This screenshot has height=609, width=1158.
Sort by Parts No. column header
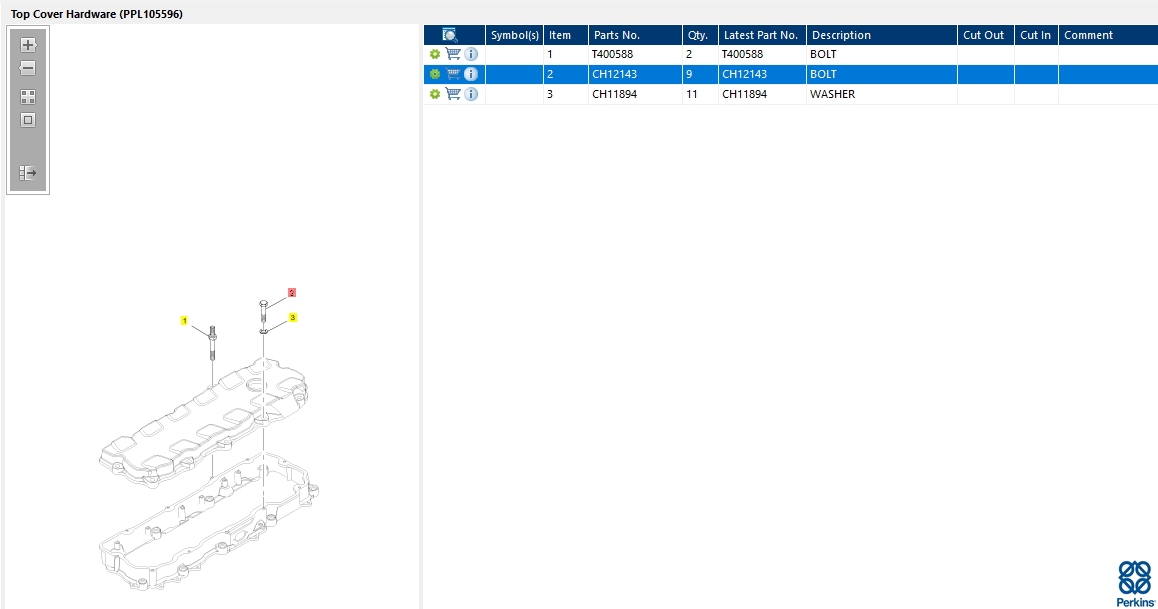point(635,35)
